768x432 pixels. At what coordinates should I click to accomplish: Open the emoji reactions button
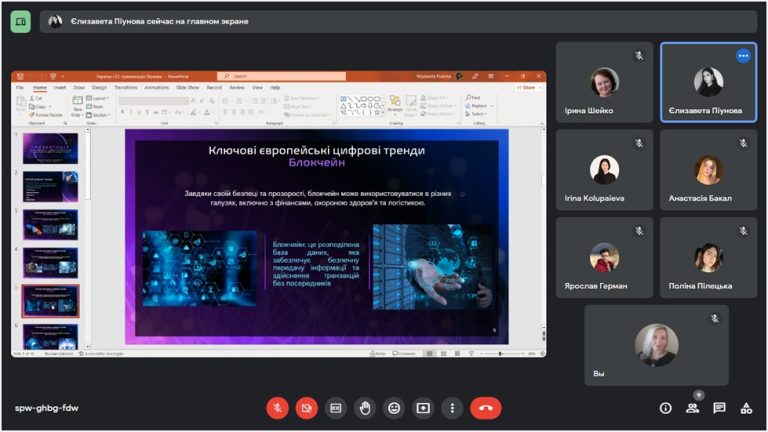(394, 408)
